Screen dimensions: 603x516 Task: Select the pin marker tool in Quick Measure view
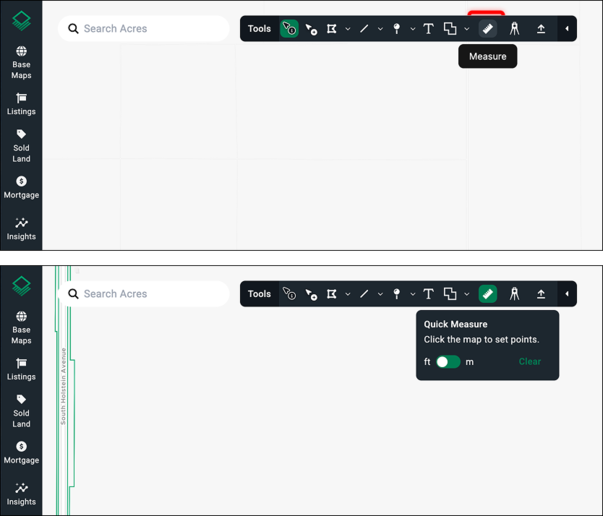(x=397, y=294)
